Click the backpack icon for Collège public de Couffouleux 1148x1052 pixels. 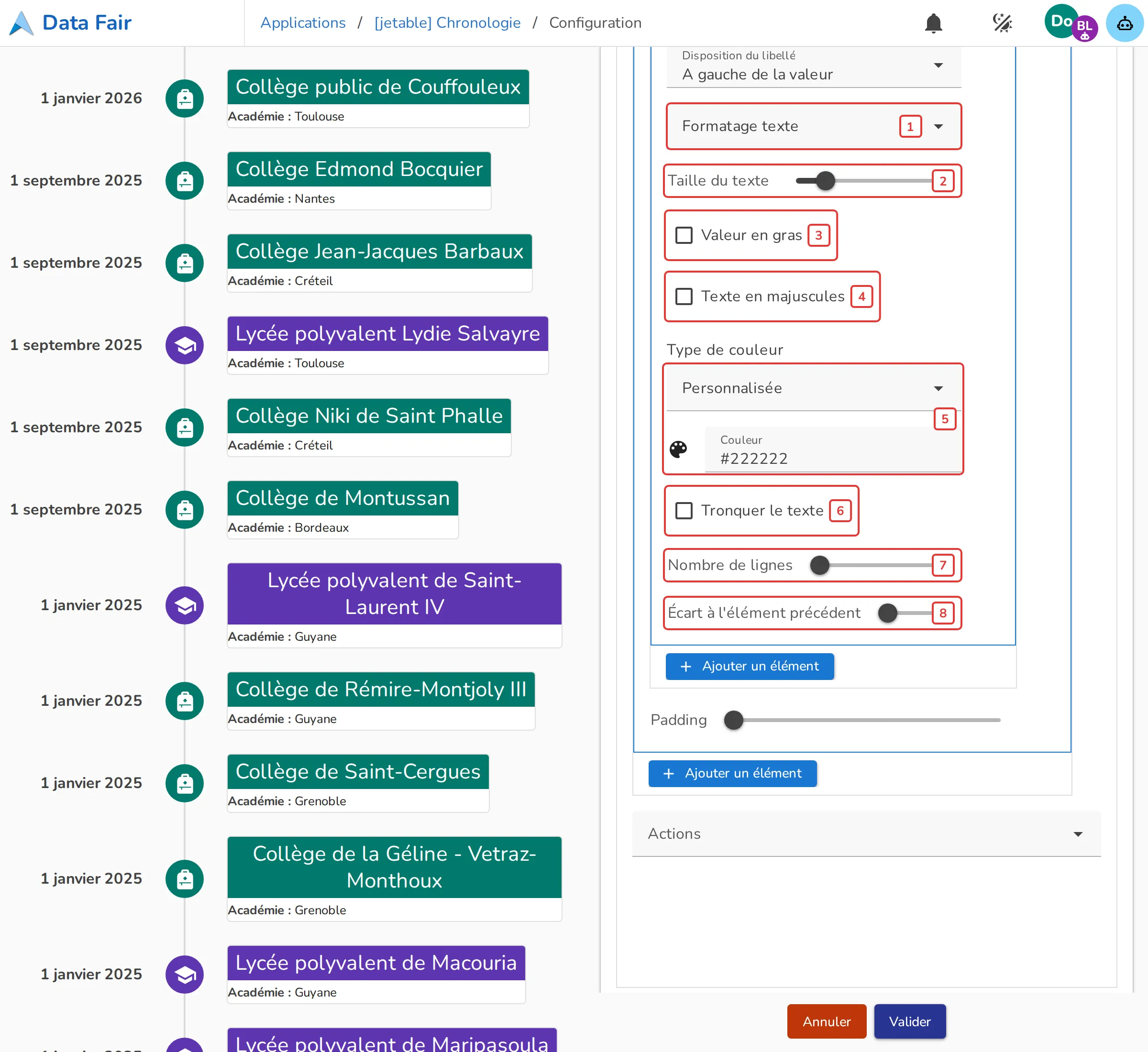coord(185,99)
